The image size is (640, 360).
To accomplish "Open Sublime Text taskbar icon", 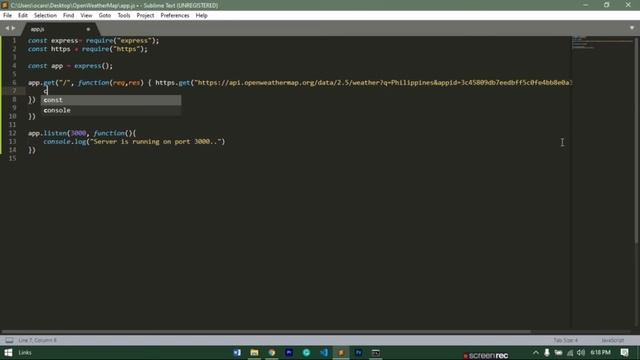I will tap(341, 353).
